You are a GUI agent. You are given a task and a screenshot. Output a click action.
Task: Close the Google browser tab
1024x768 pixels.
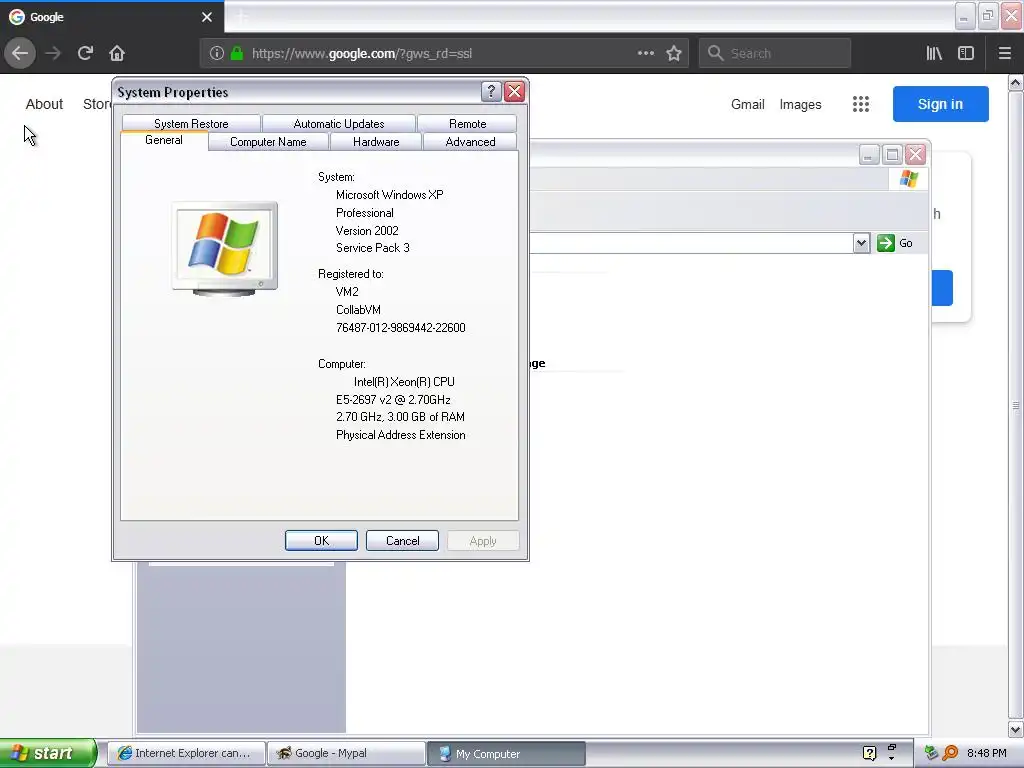pyautogui.click(x=207, y=17)
